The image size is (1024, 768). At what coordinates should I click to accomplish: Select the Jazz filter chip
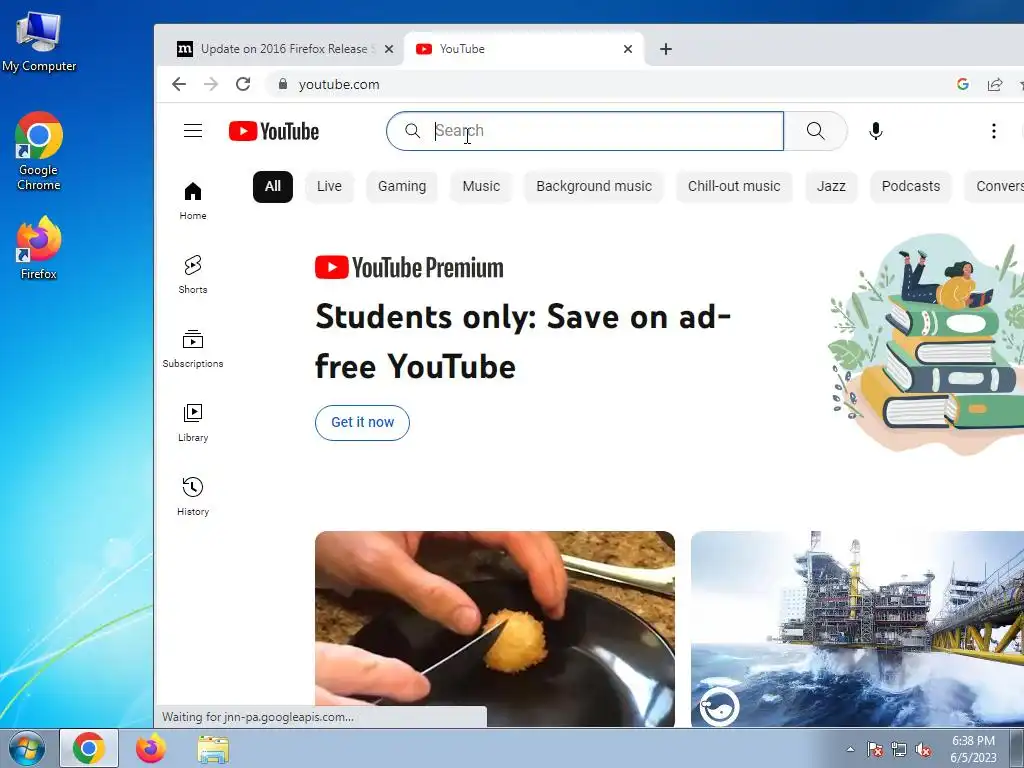tap(831, 186)
